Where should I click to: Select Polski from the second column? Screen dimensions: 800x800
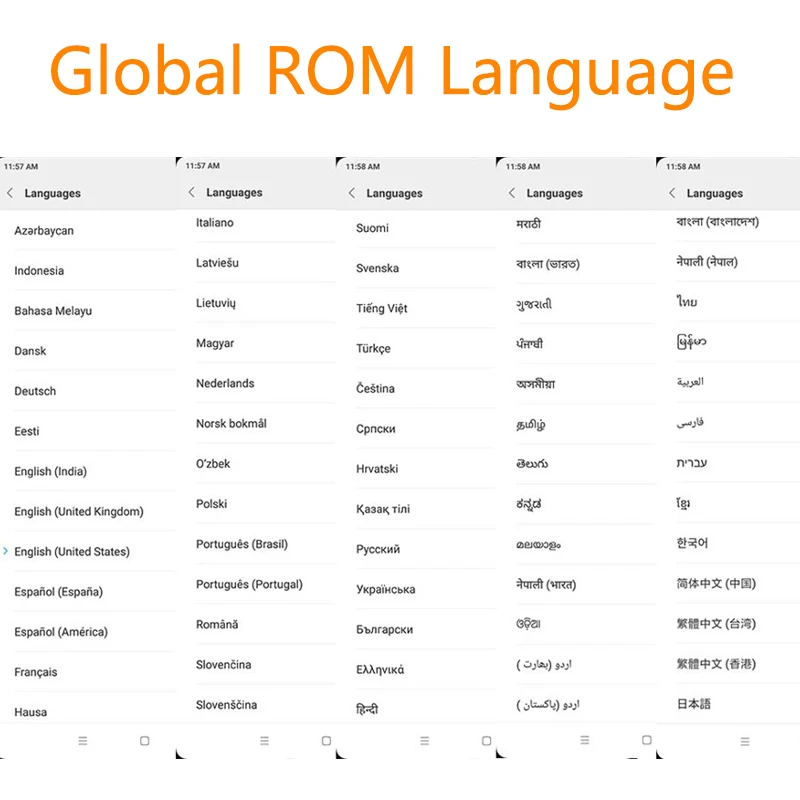tap(211, 504)
